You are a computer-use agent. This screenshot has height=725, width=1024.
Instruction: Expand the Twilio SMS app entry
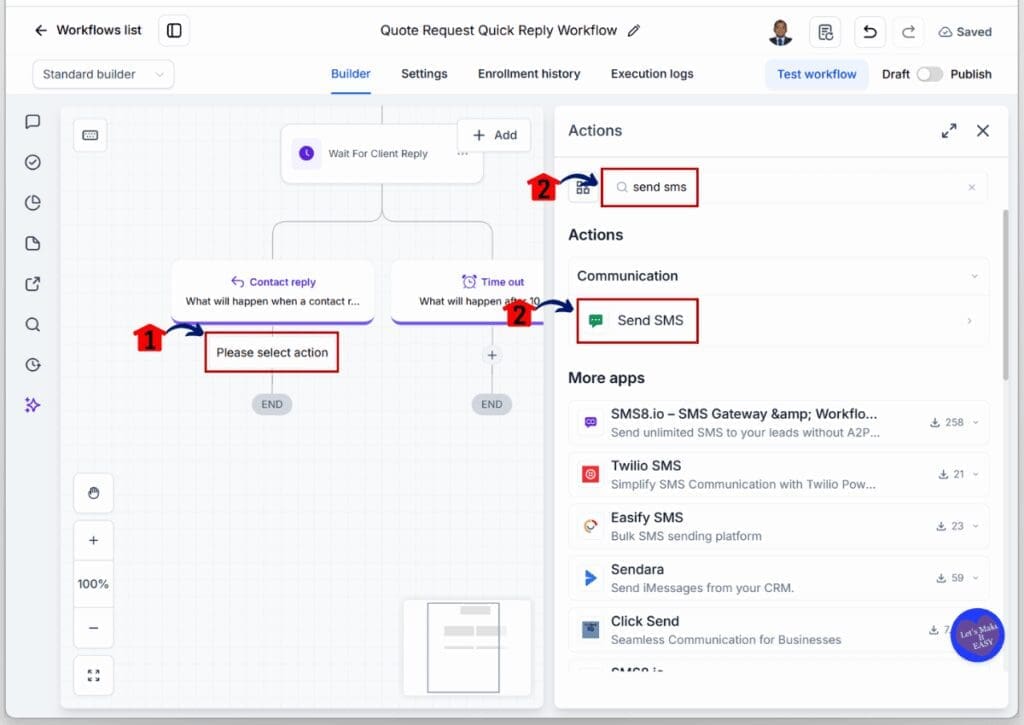pyautogui.click(x=976, y=474)
